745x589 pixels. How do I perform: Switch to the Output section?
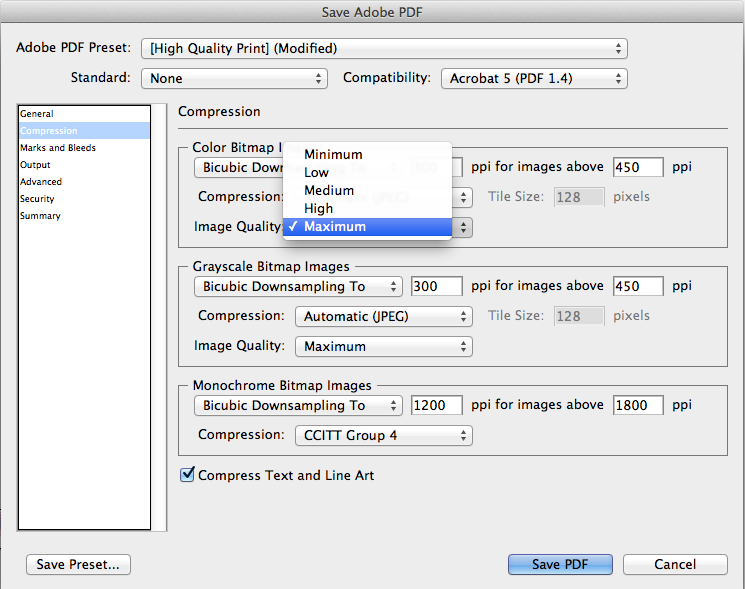(36, 165)
